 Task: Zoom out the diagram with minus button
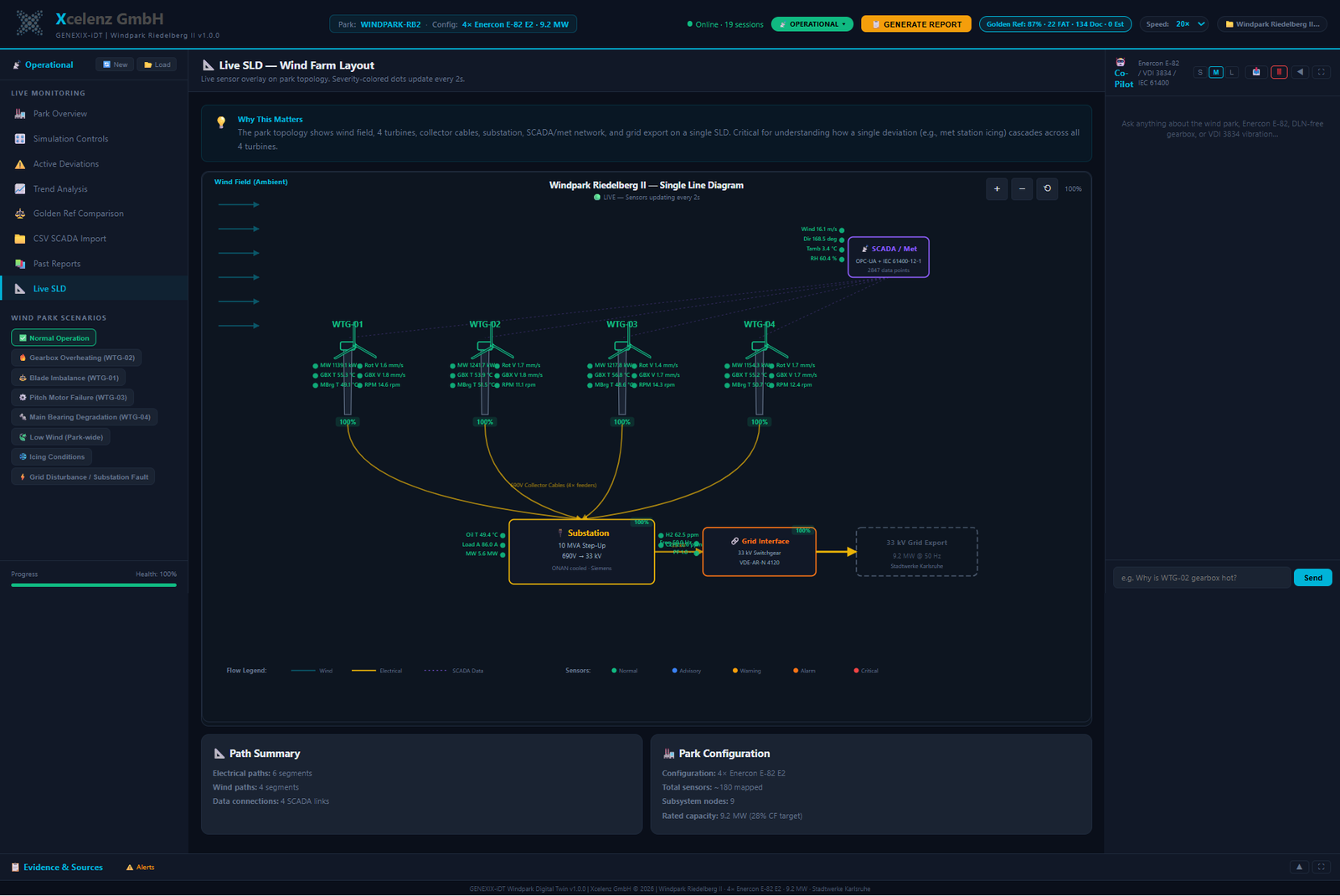tap(1022, 189)
